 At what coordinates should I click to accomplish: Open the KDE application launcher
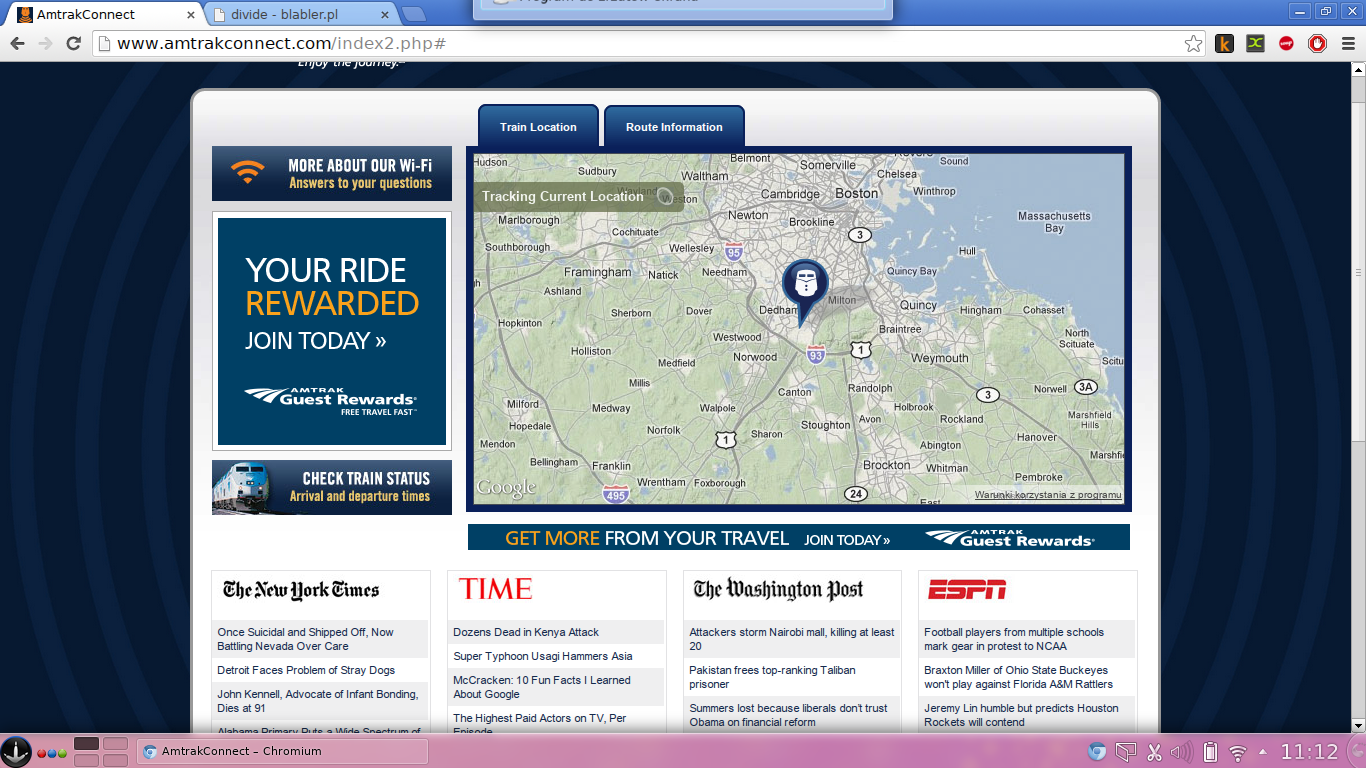pos(16,751)
